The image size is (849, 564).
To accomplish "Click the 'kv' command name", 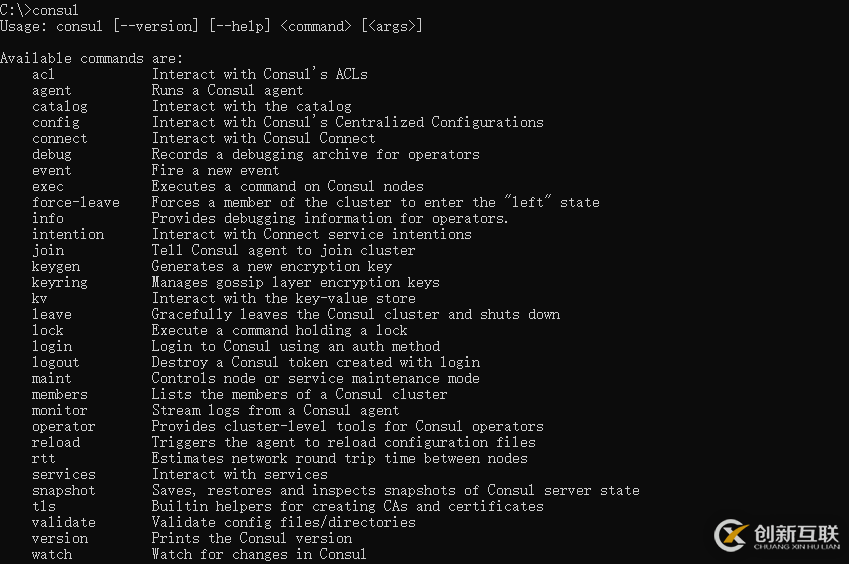I will coord(40,298).
